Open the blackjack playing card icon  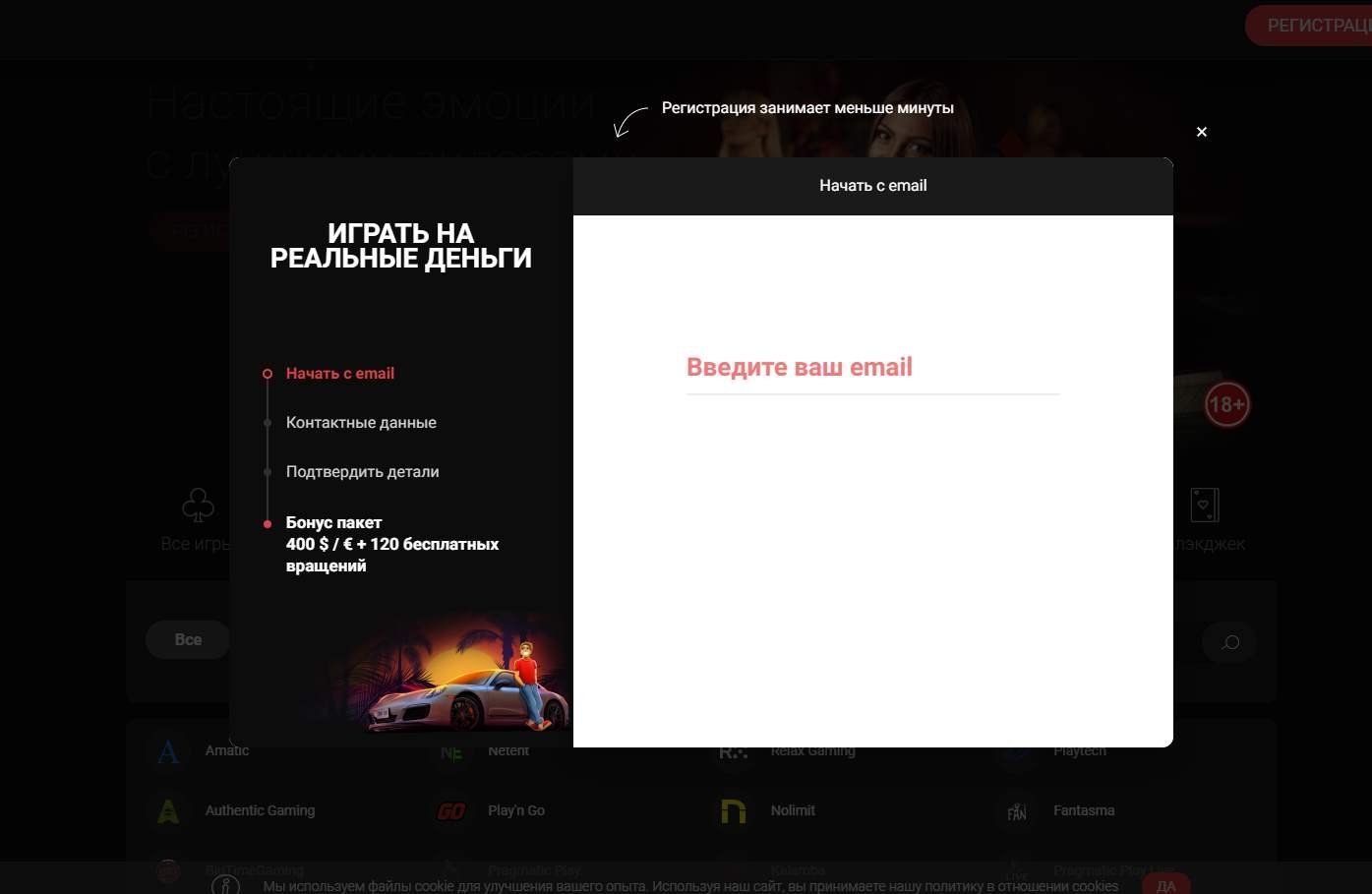1204,506
